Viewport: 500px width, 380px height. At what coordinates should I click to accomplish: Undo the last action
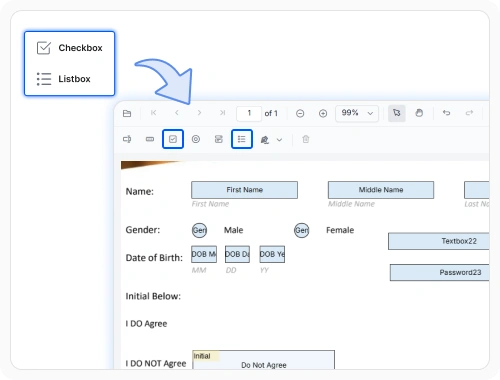click(x=446, y=113)
